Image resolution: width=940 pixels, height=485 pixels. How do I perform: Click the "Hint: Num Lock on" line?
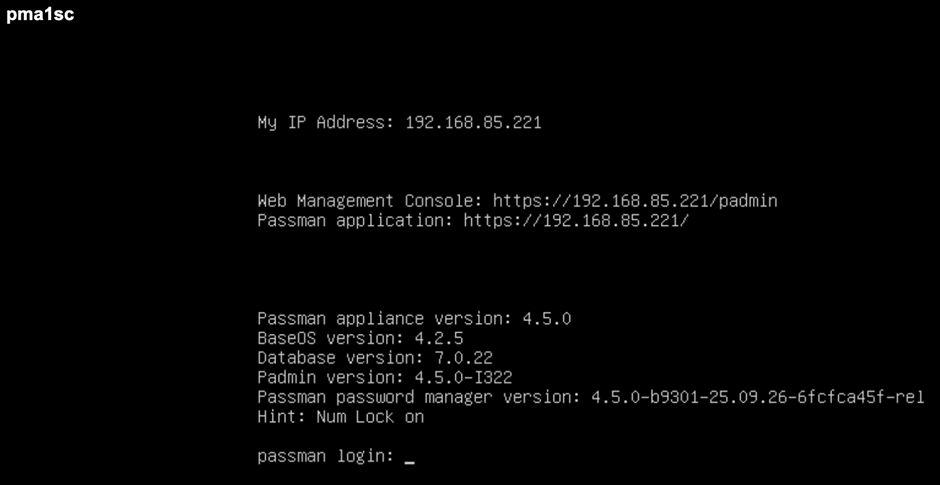click(x=340, y=417)
